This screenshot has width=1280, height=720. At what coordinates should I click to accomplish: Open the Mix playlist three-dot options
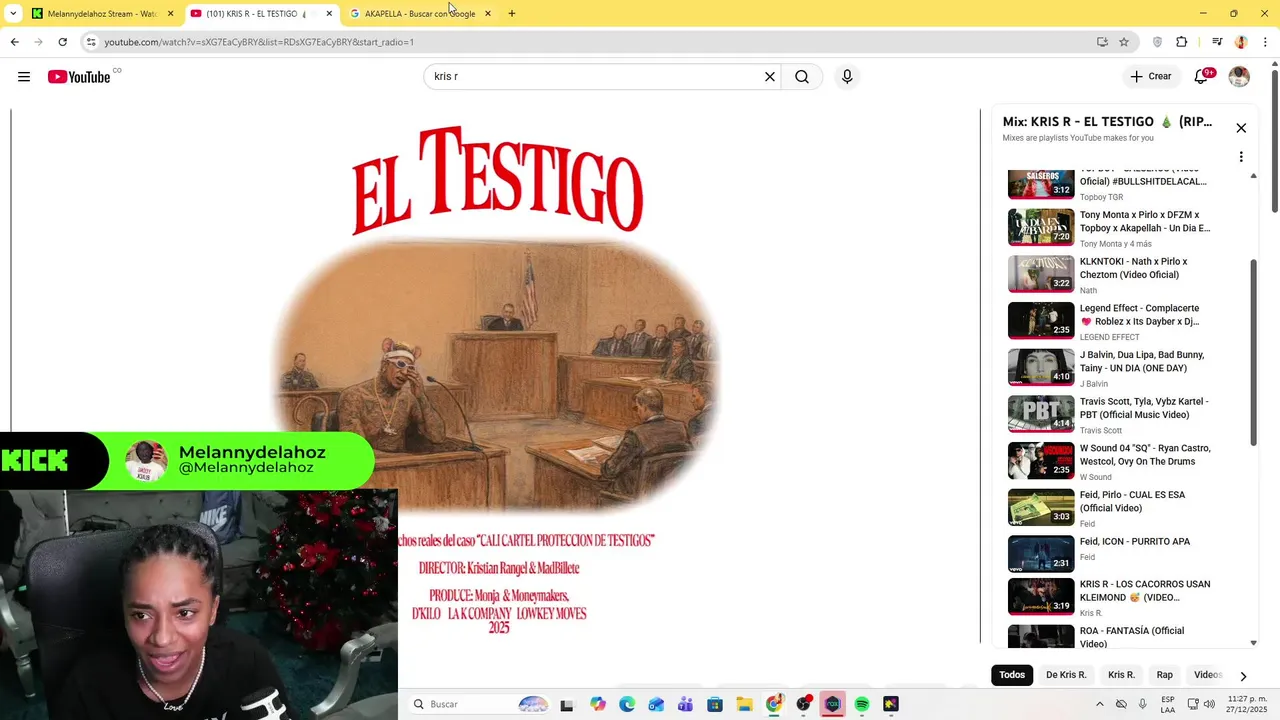pos(1241,157)
